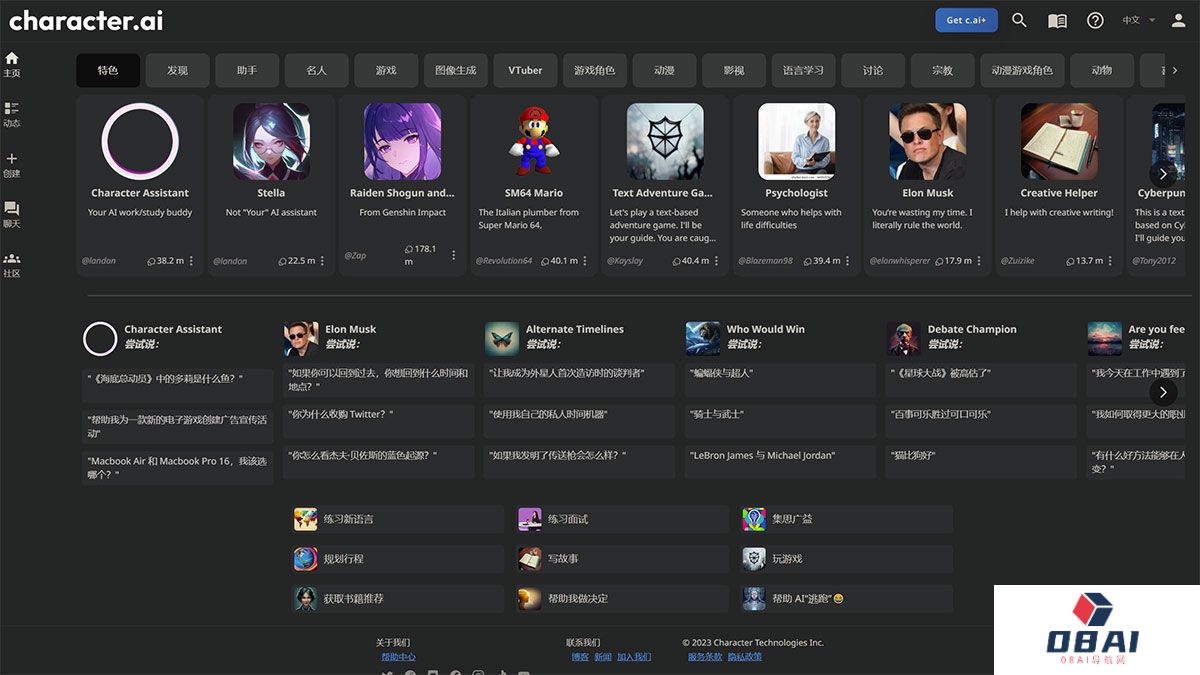Click creator @landon on Character Assistant card
This screenshot has width=1200, height=675.
(99, 261)
